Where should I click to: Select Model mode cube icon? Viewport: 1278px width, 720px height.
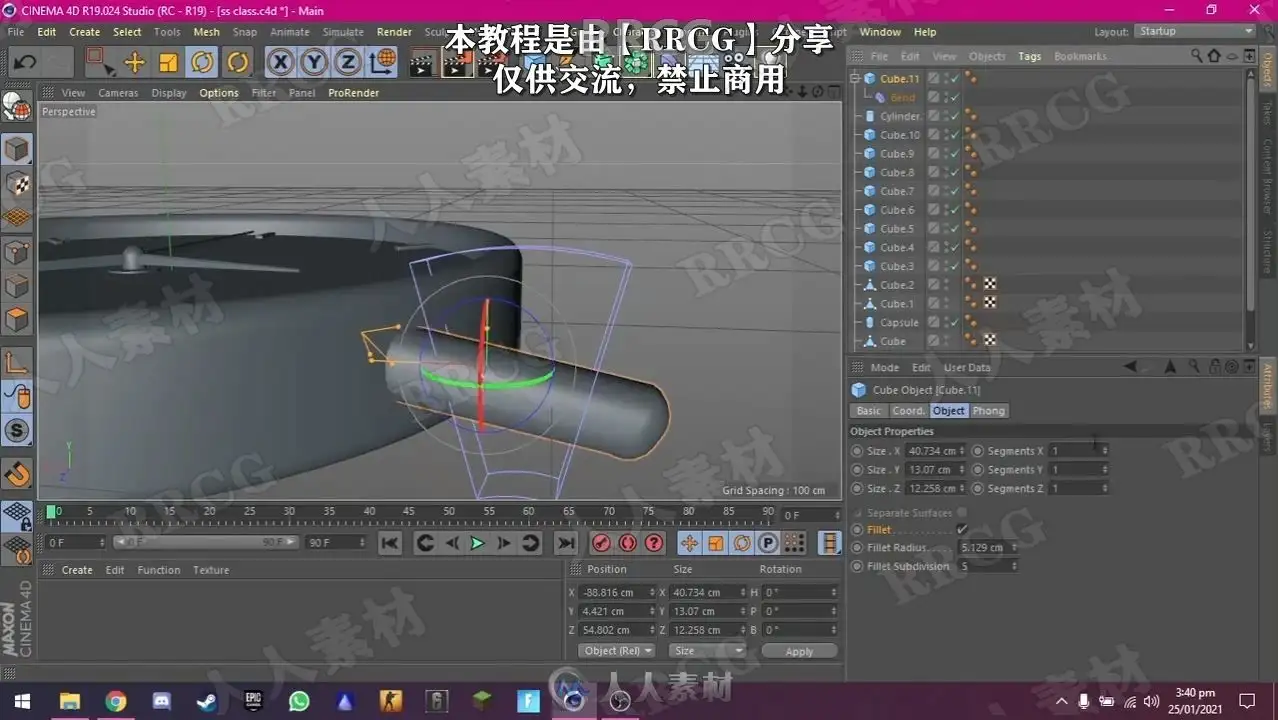click(x=17, y=150)
